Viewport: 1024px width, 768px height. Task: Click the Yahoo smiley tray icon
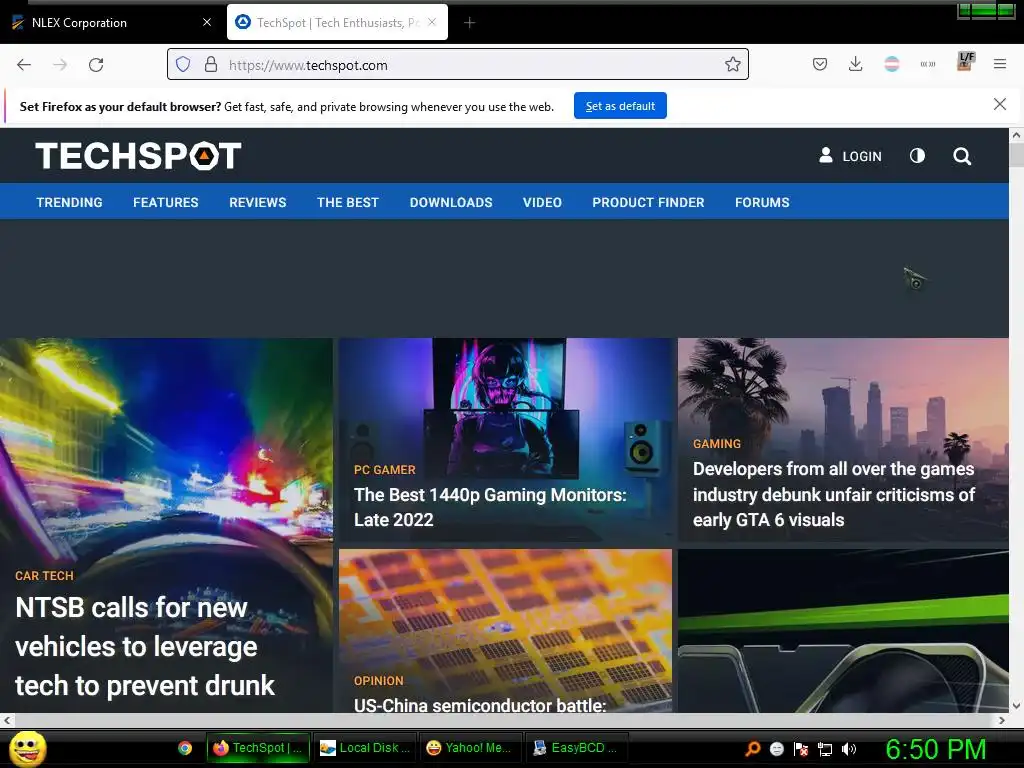tap(776, 749)
